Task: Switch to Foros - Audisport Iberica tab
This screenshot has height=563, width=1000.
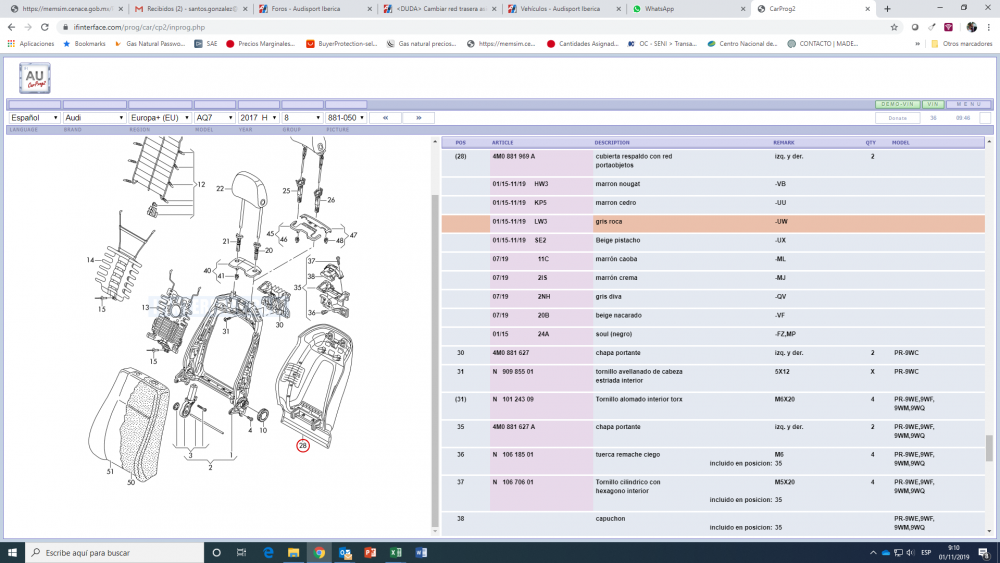Action: click(312, 9)
